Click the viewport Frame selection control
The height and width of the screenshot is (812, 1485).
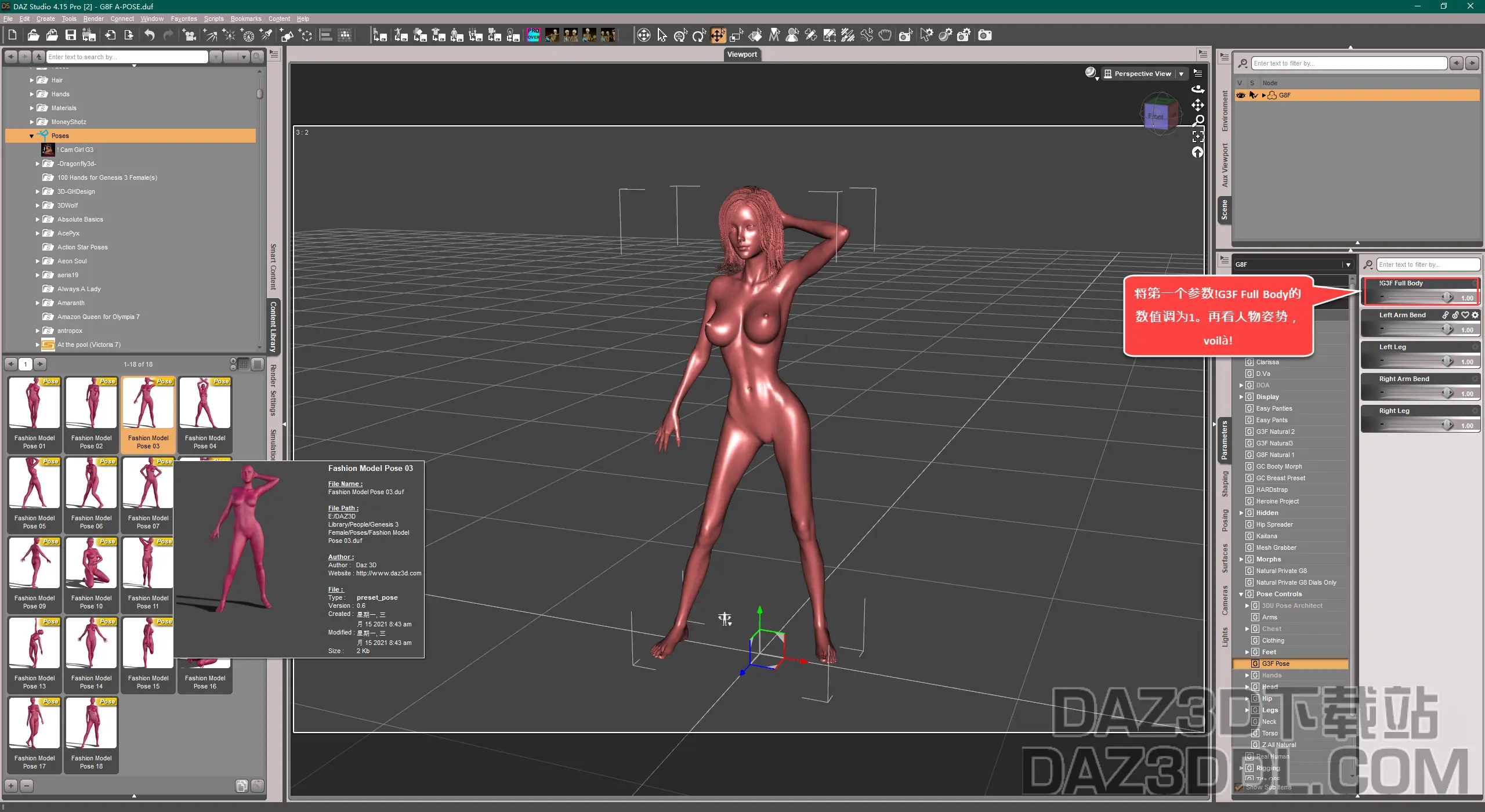coord(1197,136)
